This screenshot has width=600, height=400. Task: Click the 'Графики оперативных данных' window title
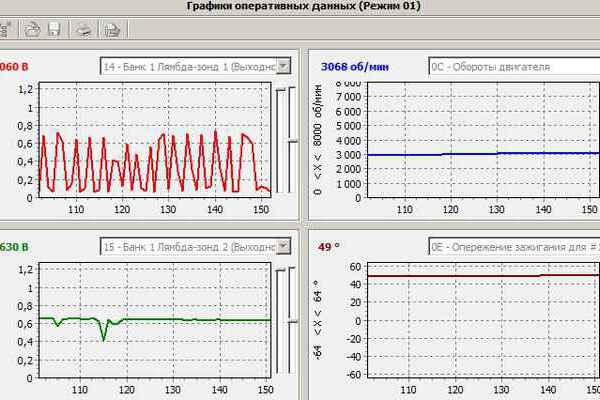click(x=304, y=7)
